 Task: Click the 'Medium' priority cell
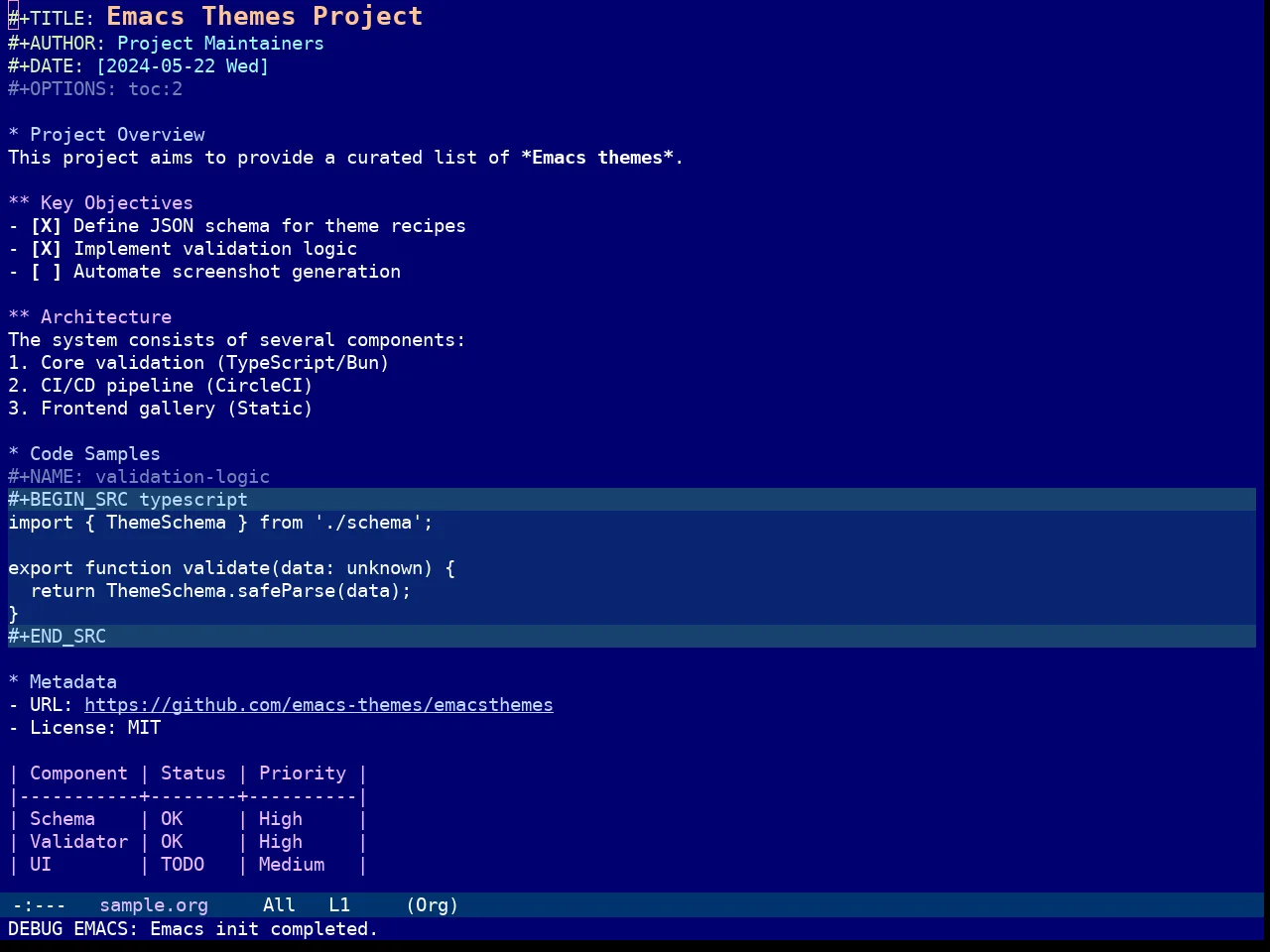point(292,865)
